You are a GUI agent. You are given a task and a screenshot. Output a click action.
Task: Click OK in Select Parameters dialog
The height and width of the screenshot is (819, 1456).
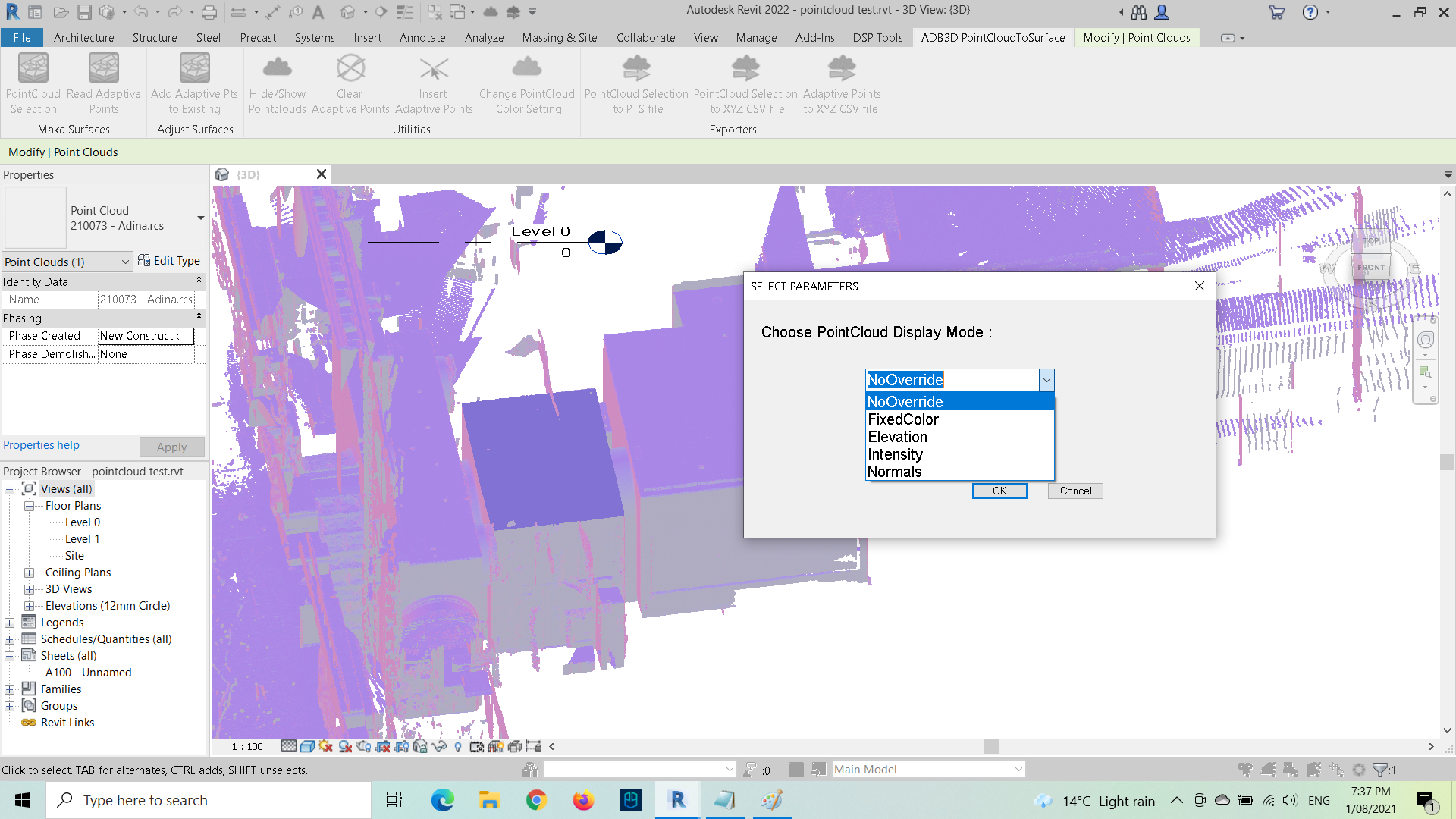click(x=999, y=491)
